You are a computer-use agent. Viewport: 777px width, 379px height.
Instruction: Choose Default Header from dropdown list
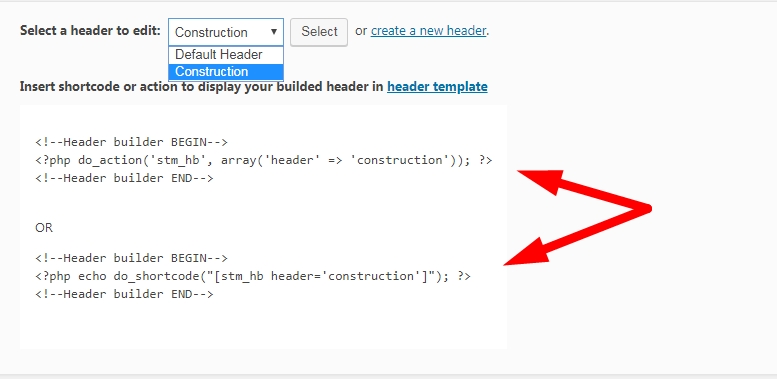point(226,54)
